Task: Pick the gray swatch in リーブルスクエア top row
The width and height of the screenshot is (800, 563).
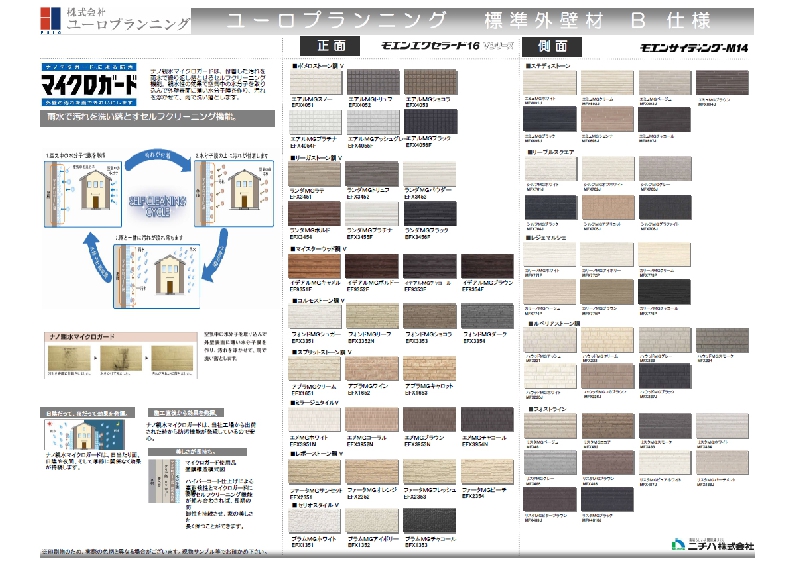Action: 665,168
